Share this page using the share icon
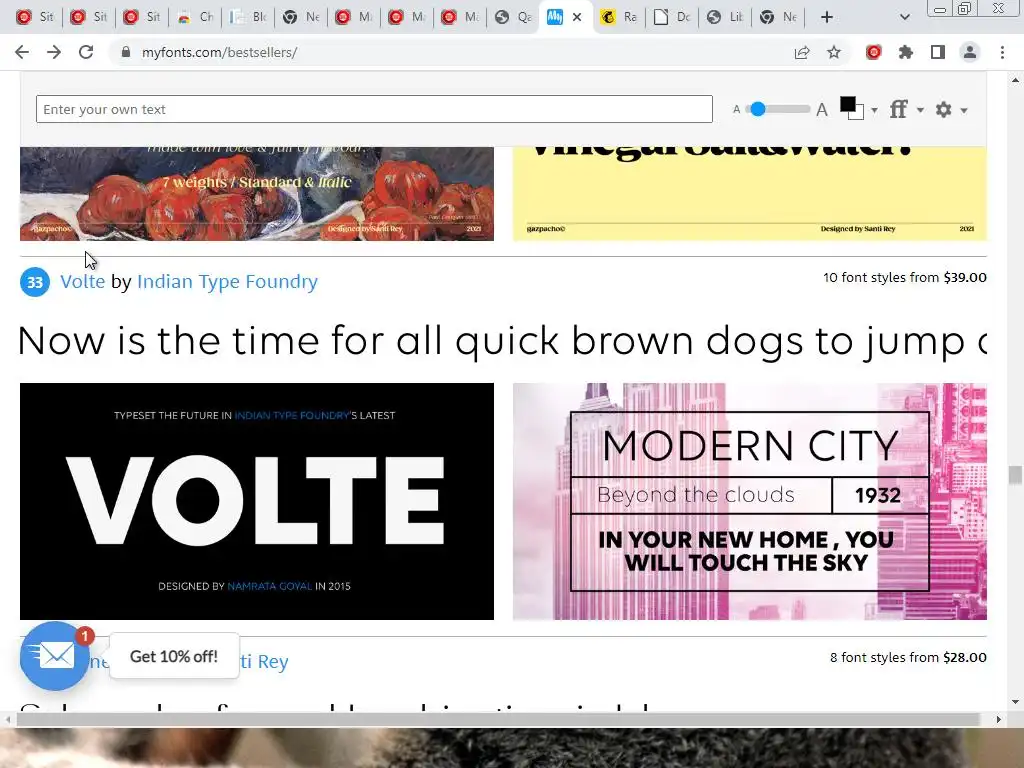 pyautogui.click(x=802, y=52)
